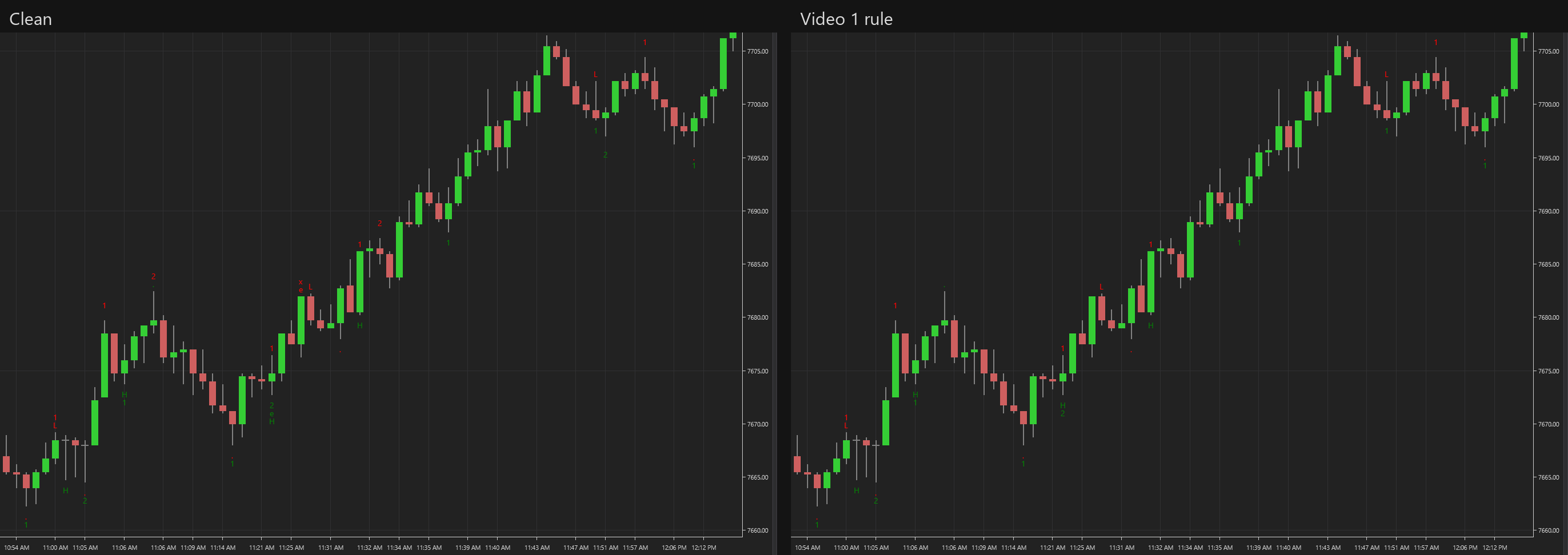Click 7690.00 on the Clean chart price axis

[x=757, y=211]
